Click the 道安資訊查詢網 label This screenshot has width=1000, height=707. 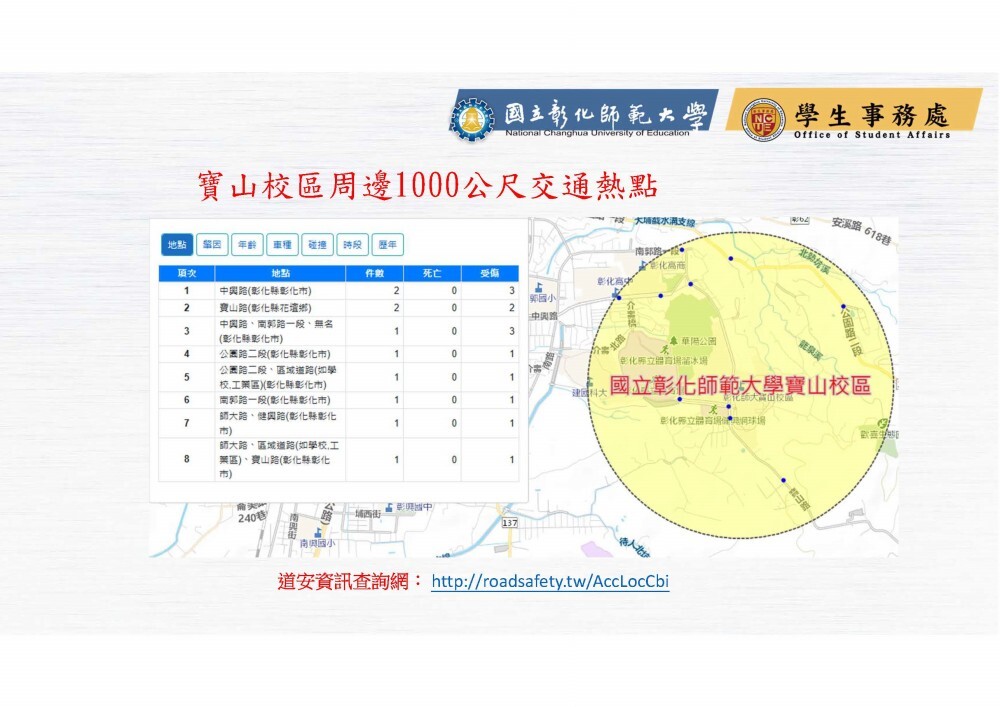tap(349, 581)
